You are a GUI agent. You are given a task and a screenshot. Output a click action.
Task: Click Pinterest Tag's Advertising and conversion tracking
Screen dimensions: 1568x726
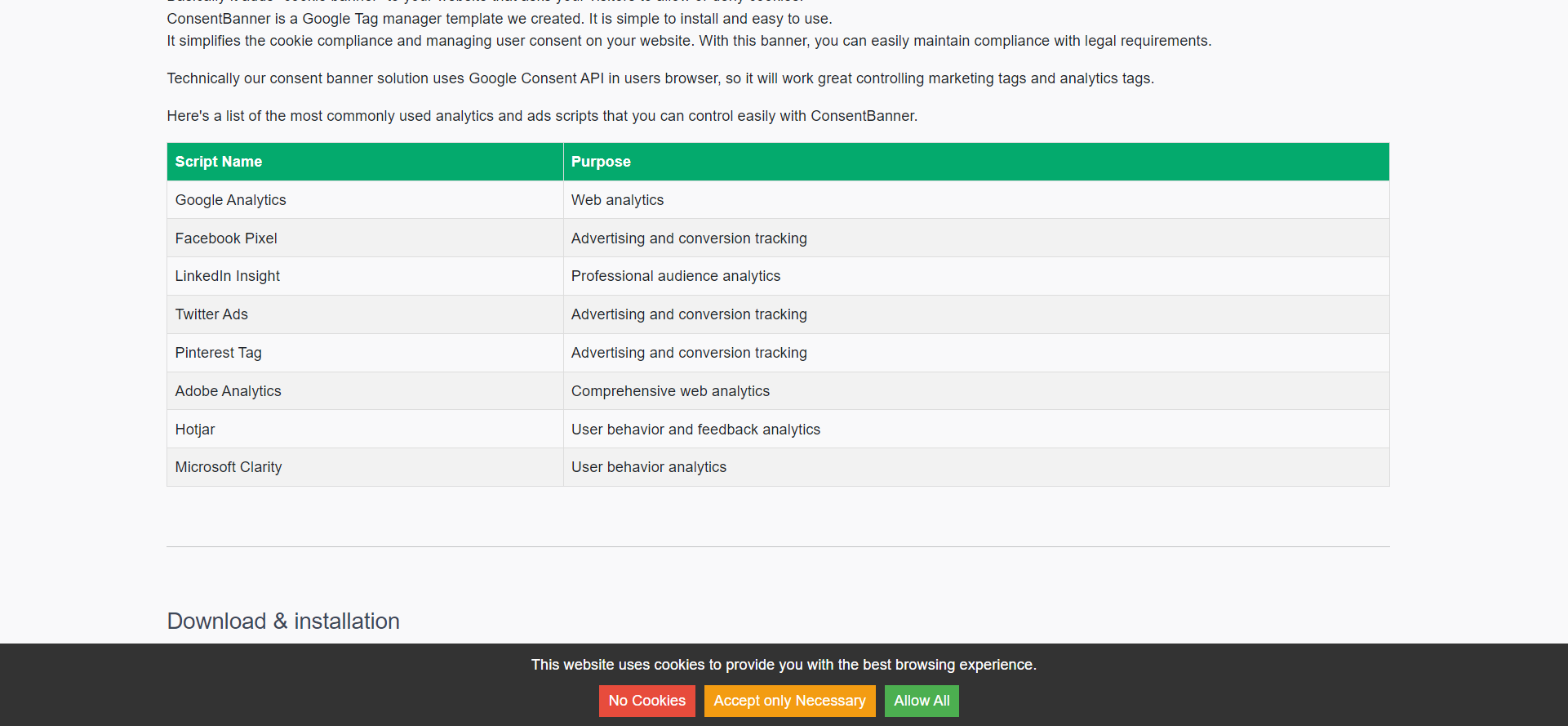(976, 353)
